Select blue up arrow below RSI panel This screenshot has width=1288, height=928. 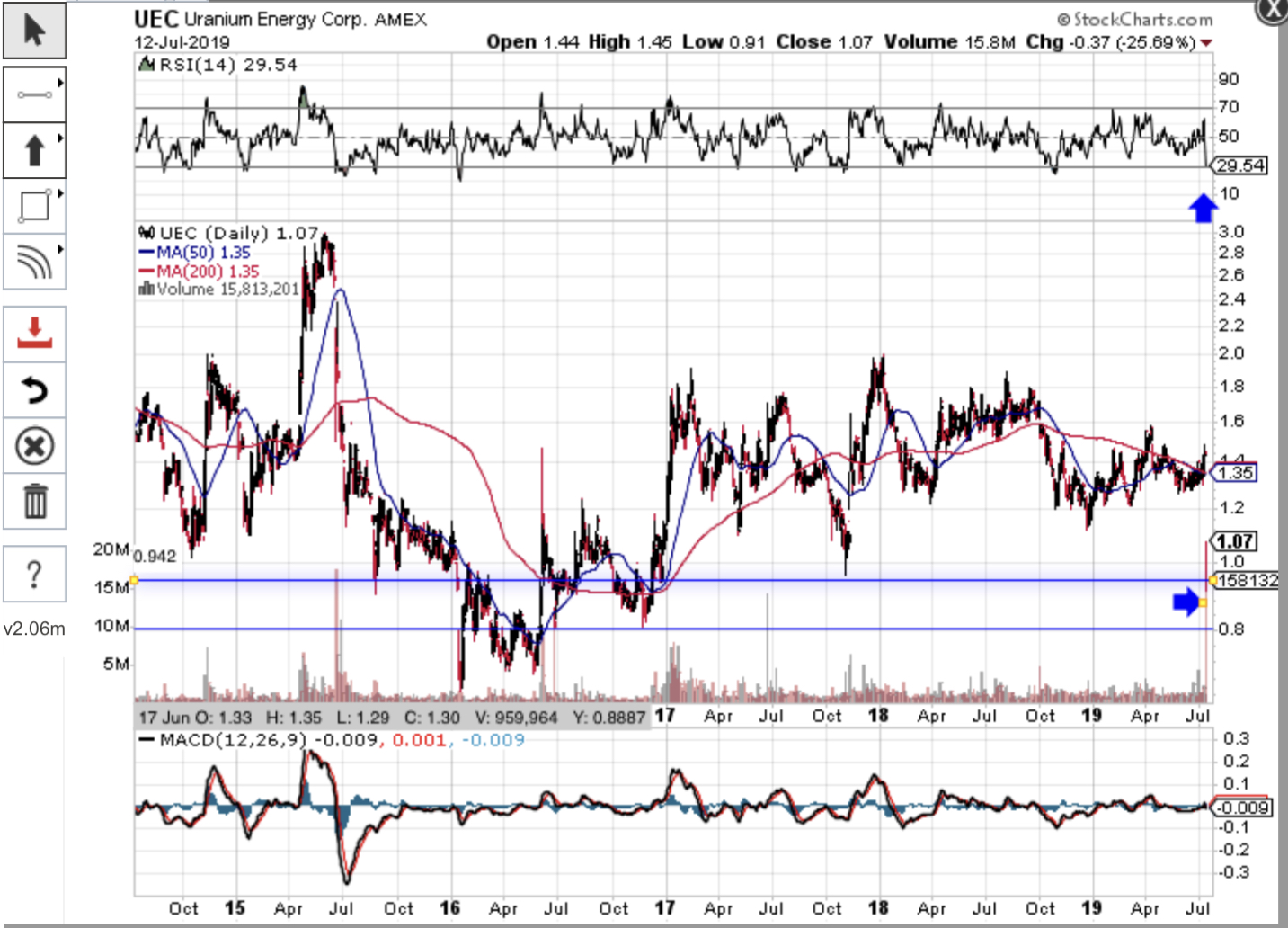pyautogui.click(x=1203, y=208)
